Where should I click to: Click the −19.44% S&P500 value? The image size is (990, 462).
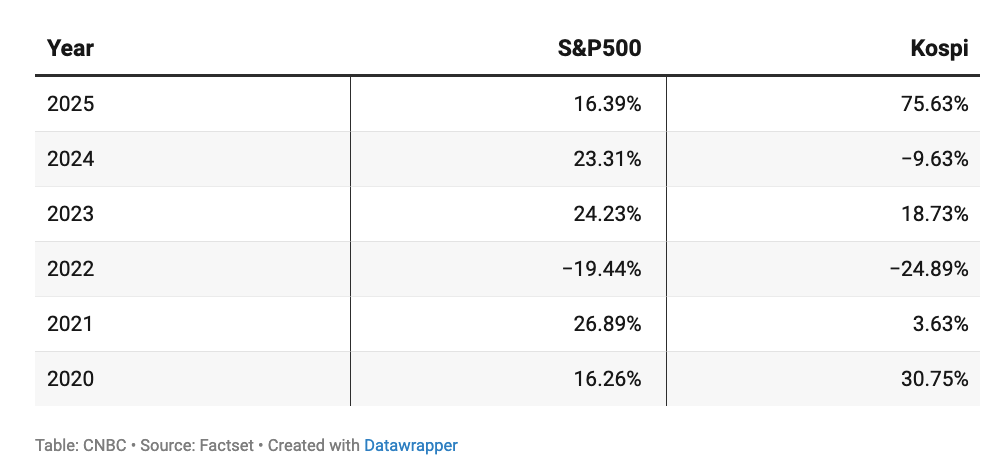[601, 269]
